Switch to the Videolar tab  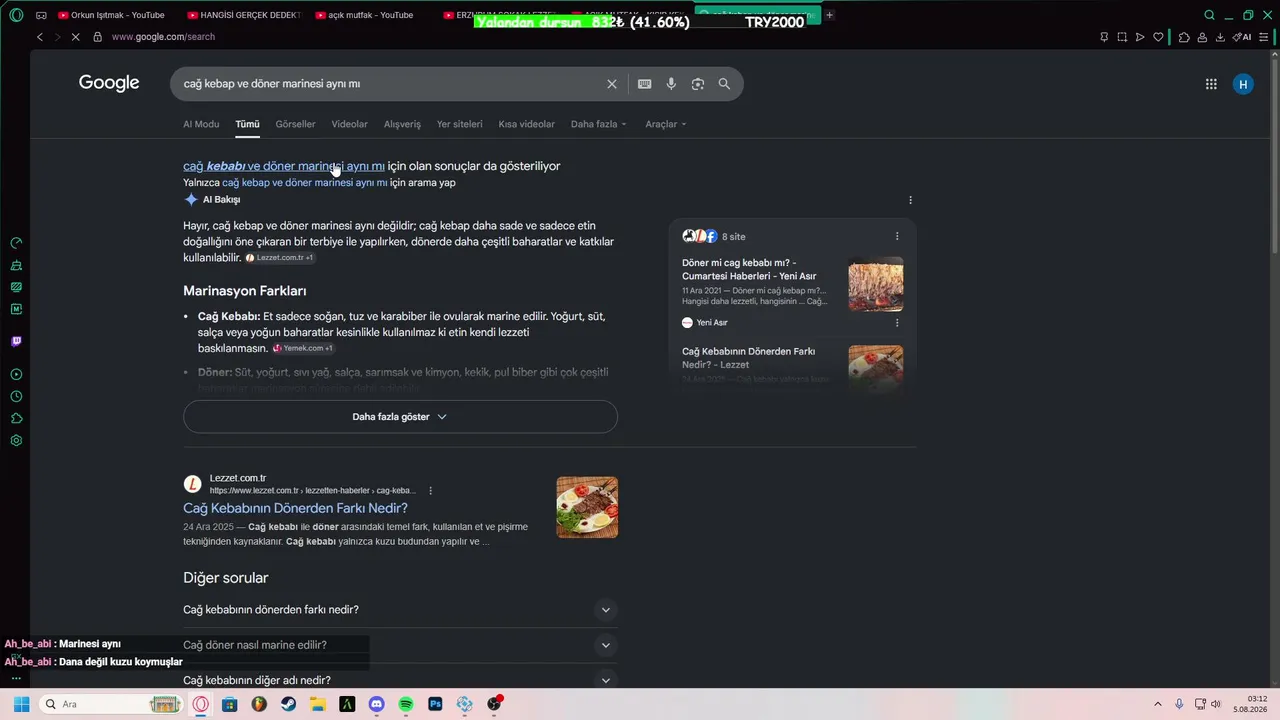click(350, 124)
